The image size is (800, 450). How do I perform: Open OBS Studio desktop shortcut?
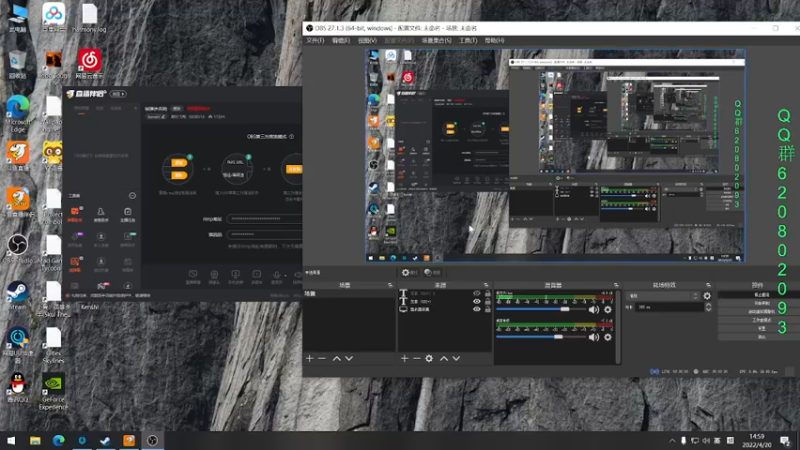point(18,248)
